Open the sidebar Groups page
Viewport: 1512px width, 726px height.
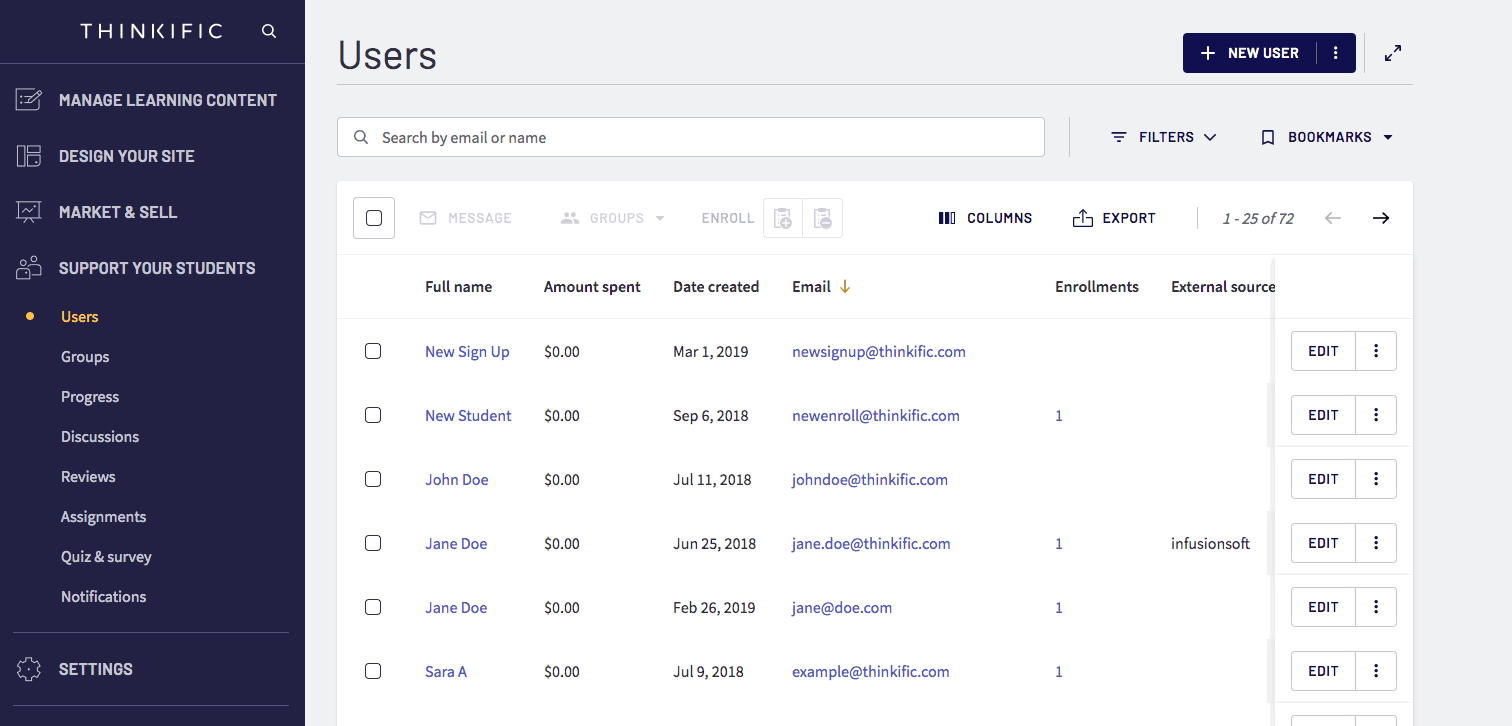85,357
